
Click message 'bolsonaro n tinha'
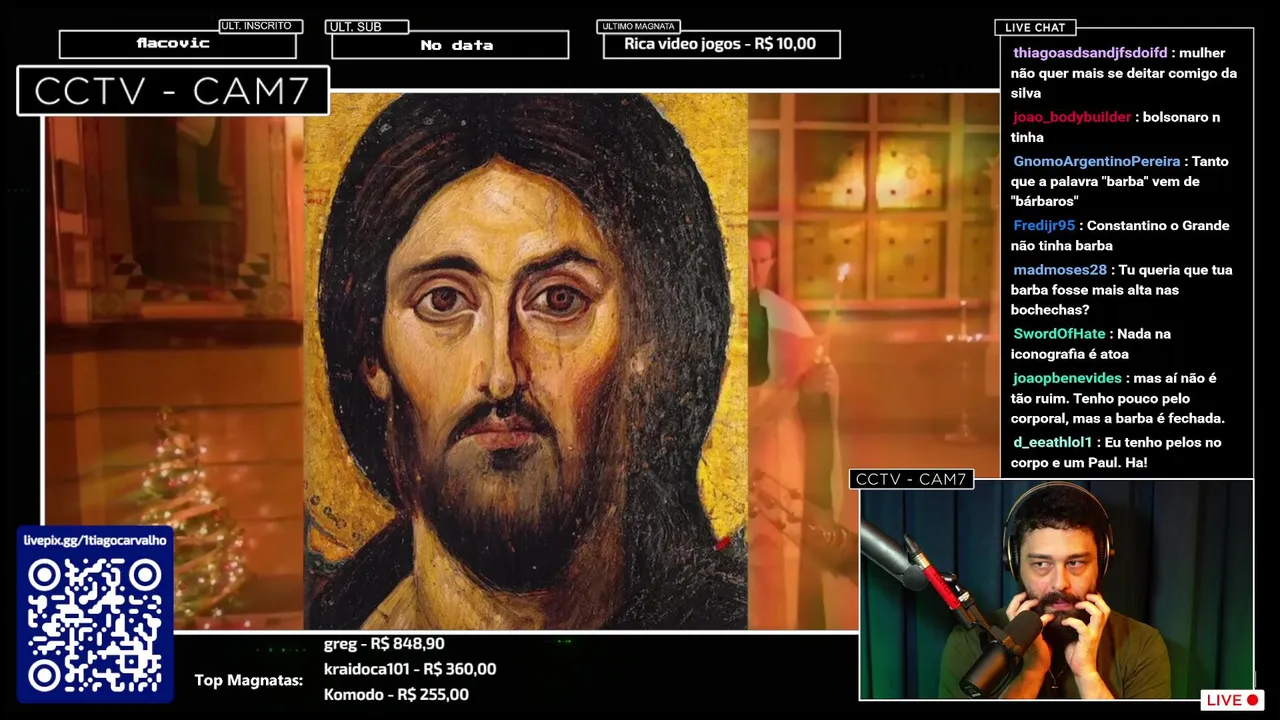(1115, 127)
